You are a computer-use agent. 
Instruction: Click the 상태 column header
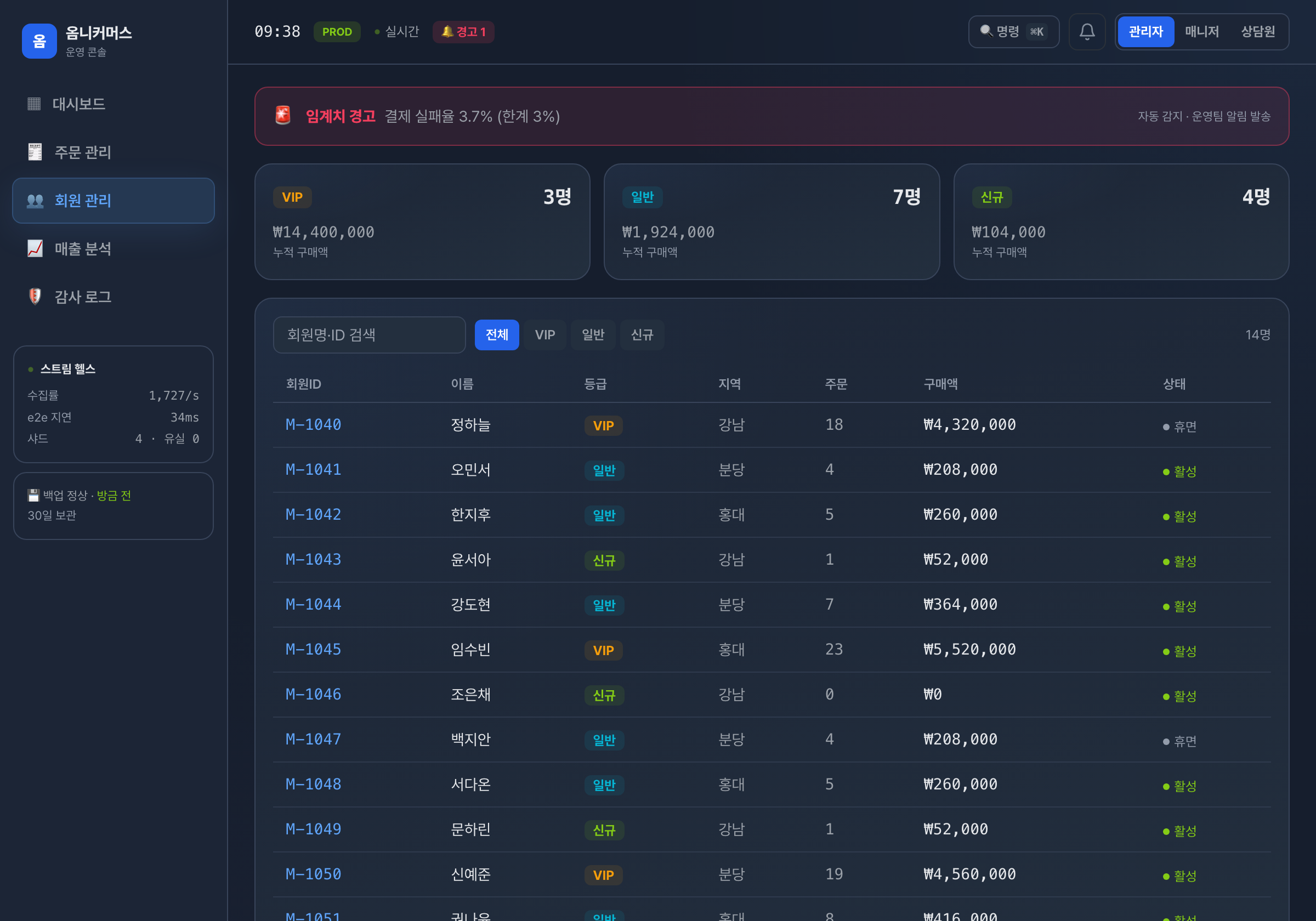[1175, 384]
